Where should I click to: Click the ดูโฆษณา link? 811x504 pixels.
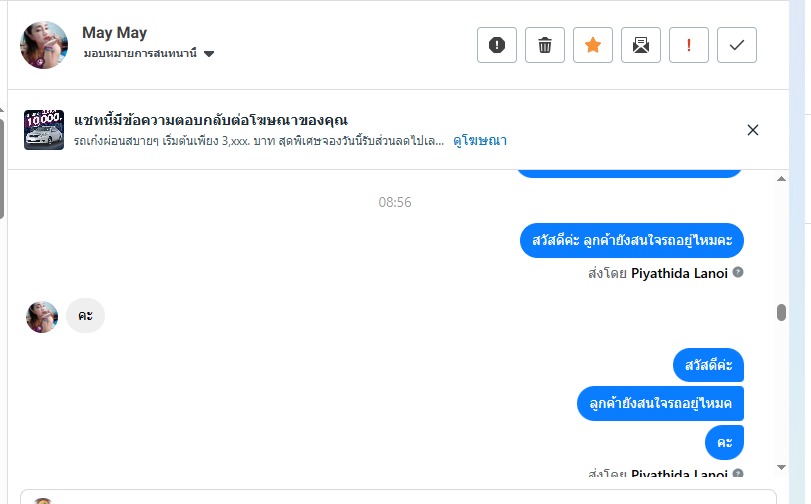480,141
